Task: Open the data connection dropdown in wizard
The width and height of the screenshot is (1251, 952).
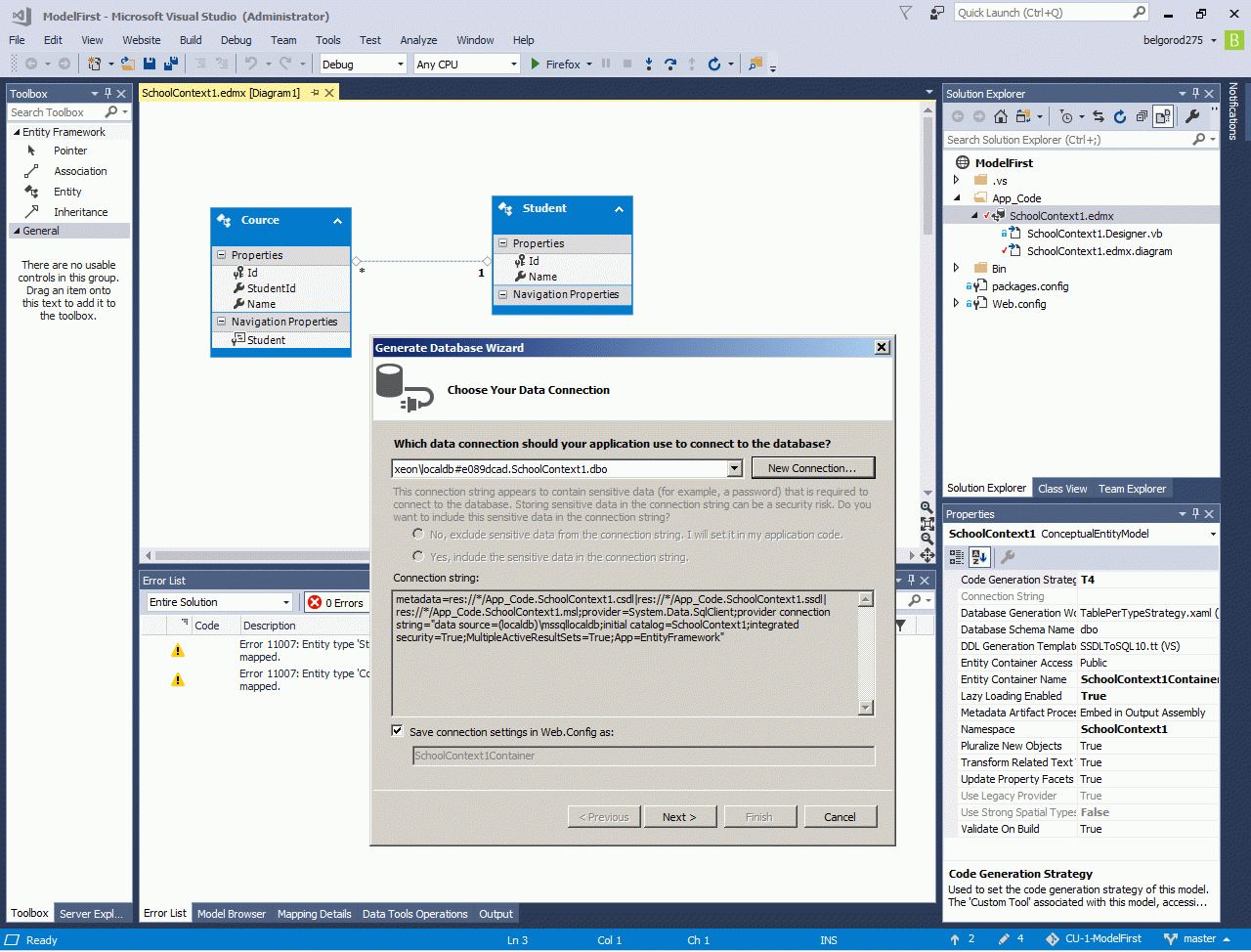Action: (x=735, y=468)
